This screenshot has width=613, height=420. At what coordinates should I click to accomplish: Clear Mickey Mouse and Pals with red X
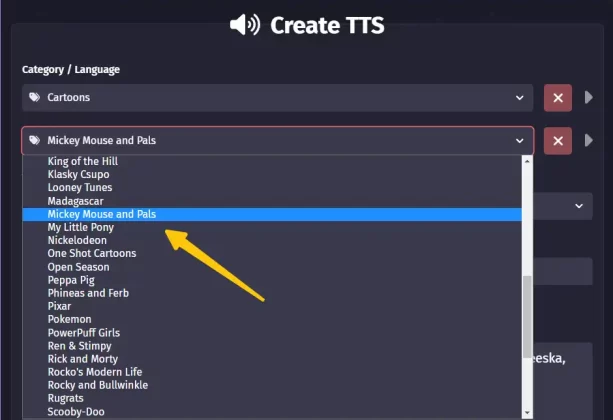click(x=558, y=141)
